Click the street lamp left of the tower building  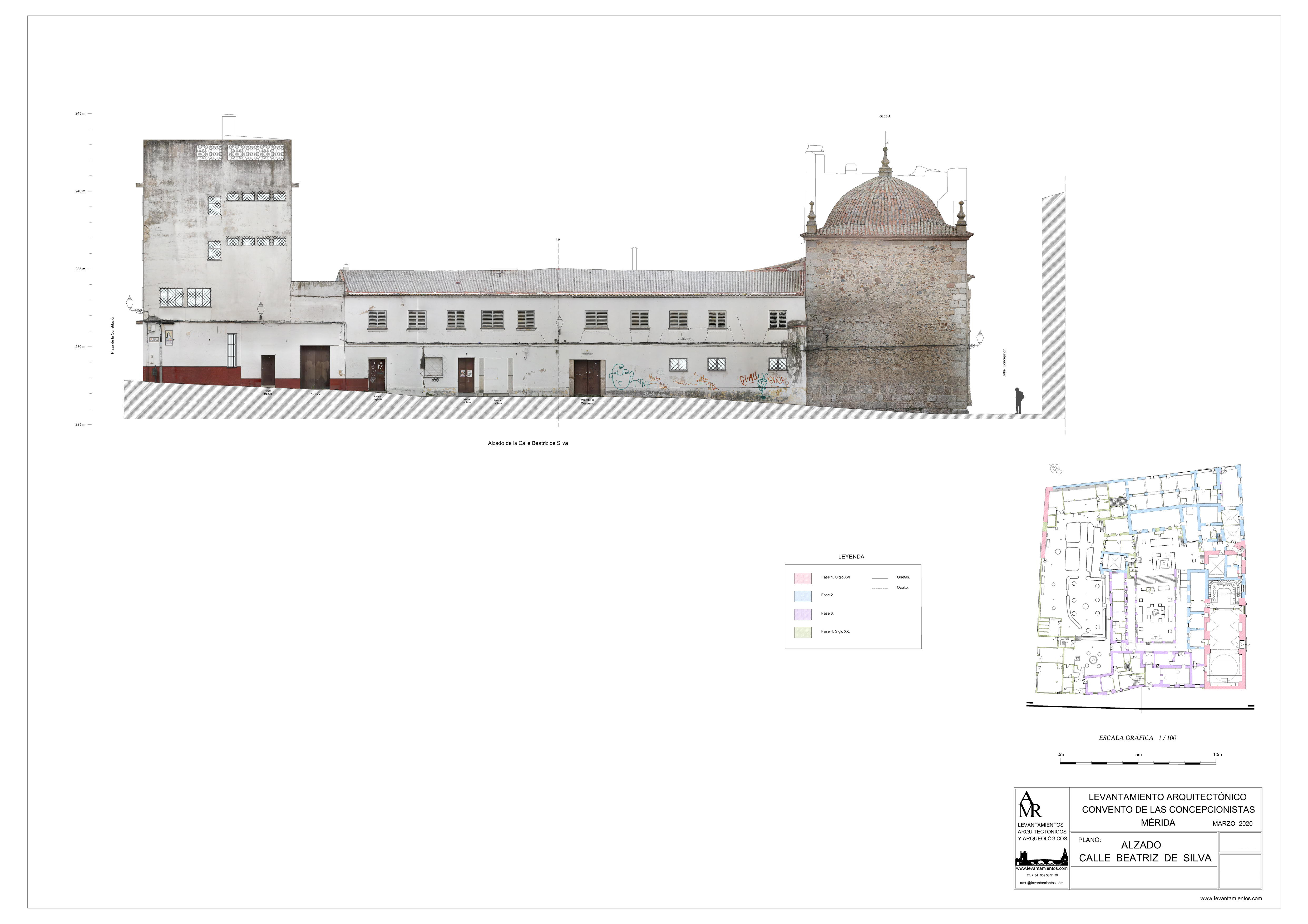[x=130, y=303]
